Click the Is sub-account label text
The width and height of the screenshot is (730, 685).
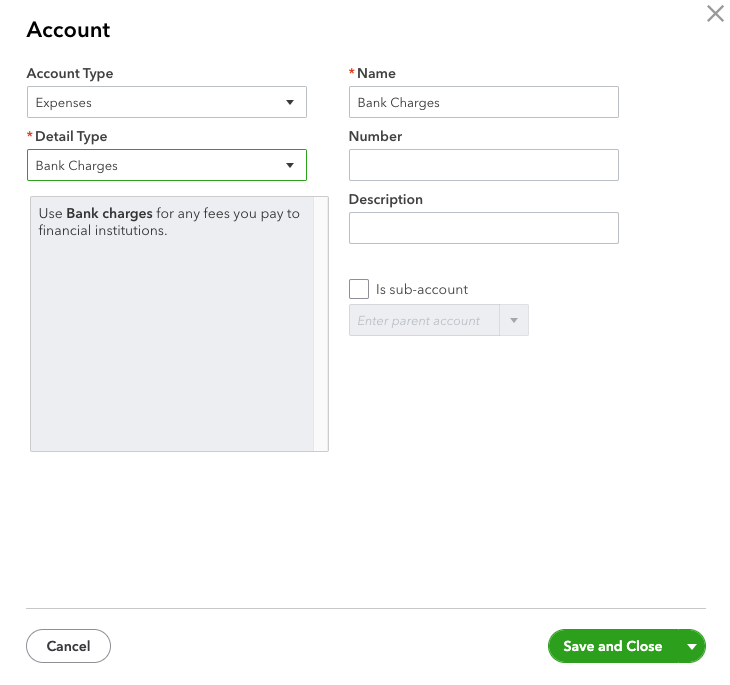(422, 289)
